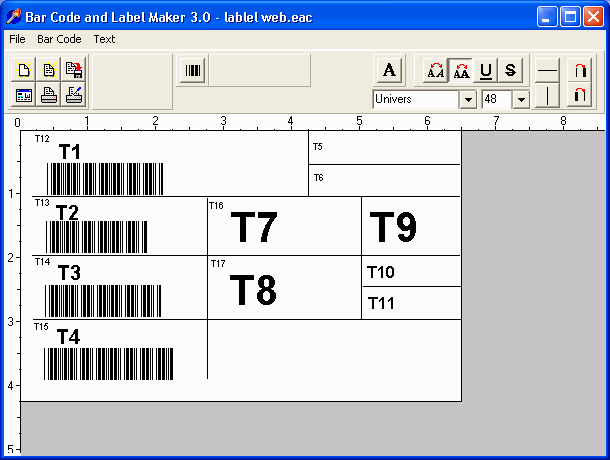Select the T4 text on label

pyautogui.click(x=68, y=337)
